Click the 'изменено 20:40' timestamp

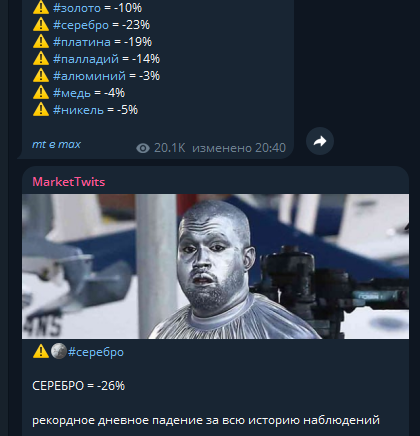click(239, 148)
